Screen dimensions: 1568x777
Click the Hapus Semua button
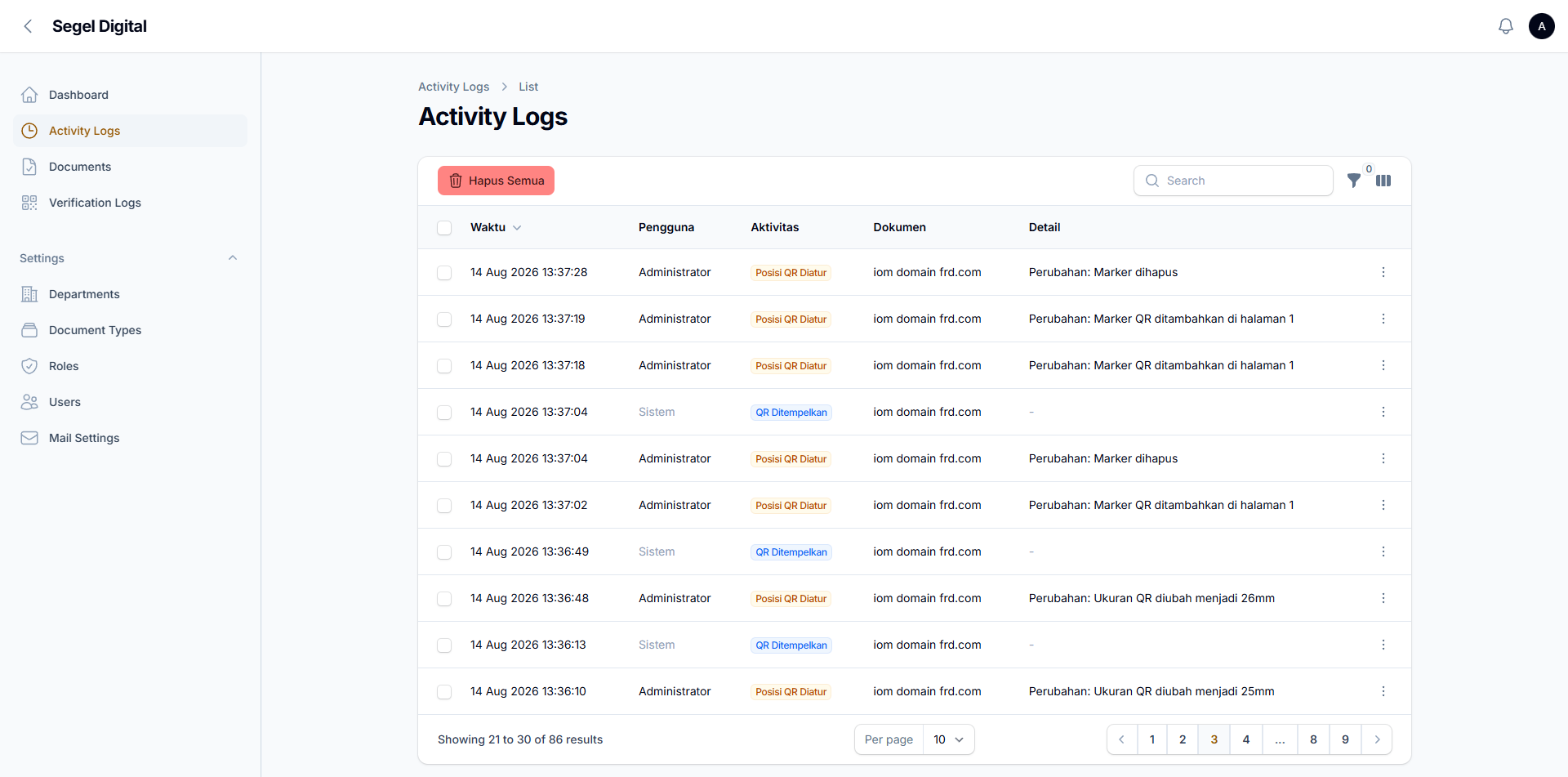click(496, 181)
